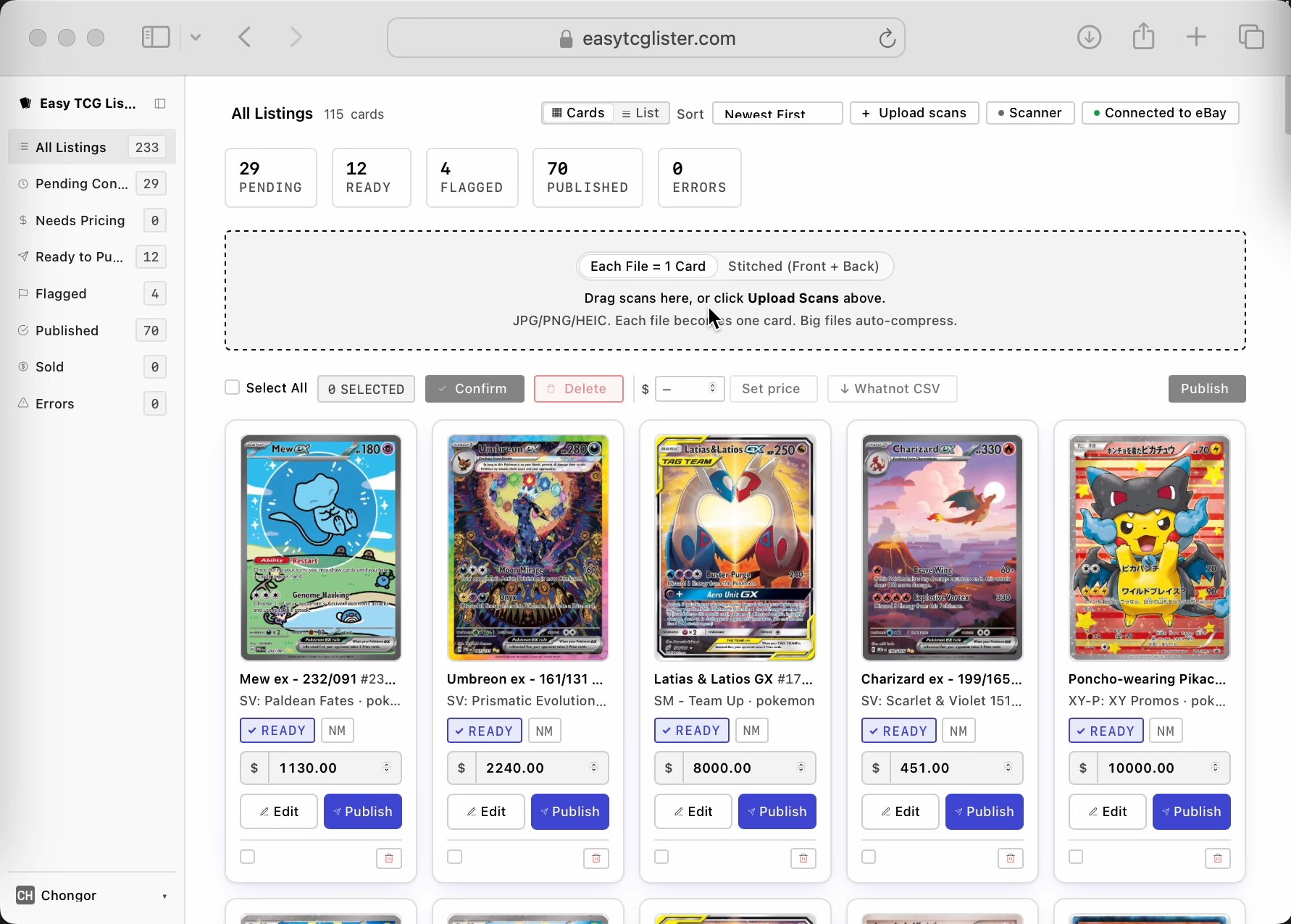Click Connected to eBay status button
The width and height of the screenshot is (1291, 924).
[1161, 113]
